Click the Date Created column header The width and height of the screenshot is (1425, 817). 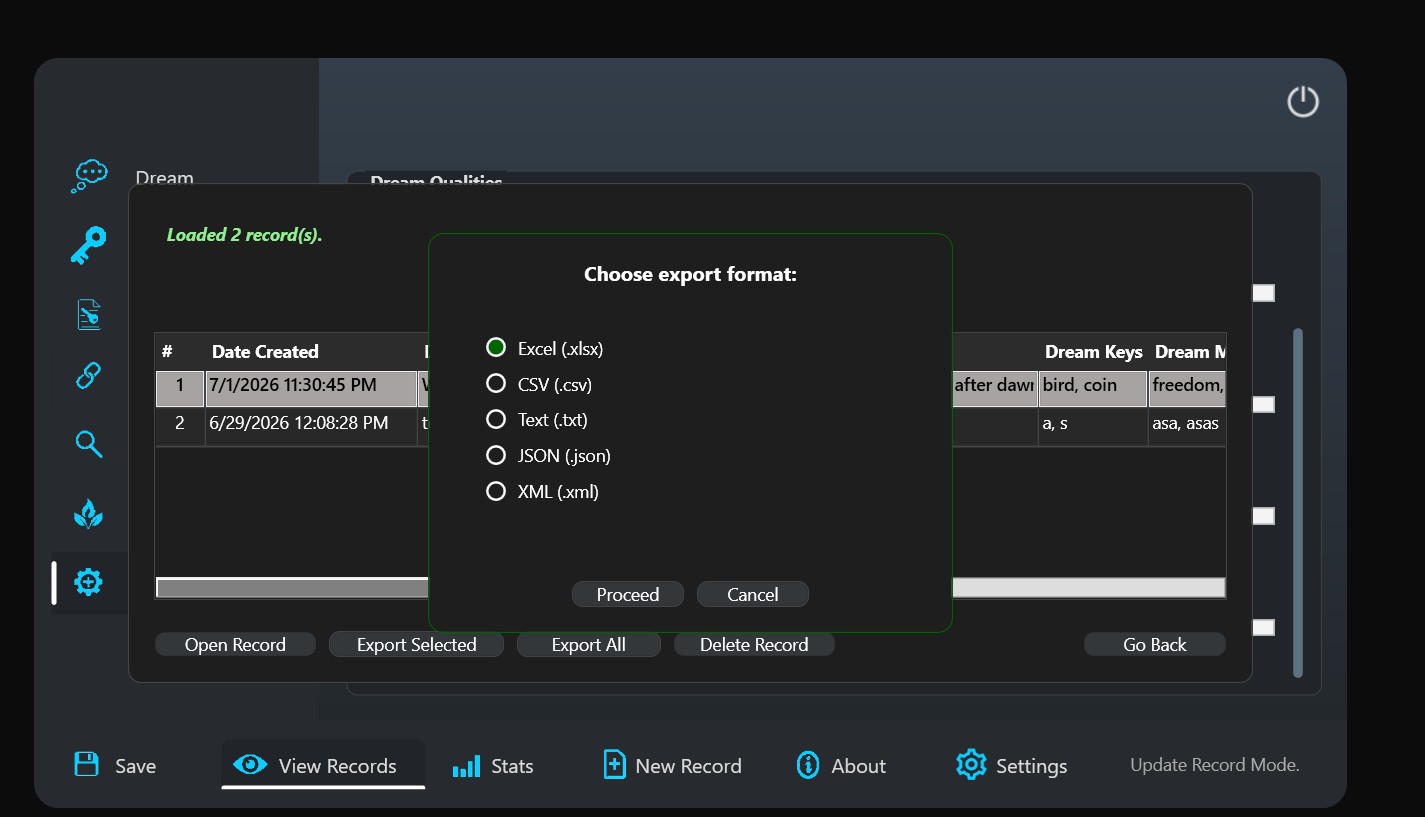[265, 352]
